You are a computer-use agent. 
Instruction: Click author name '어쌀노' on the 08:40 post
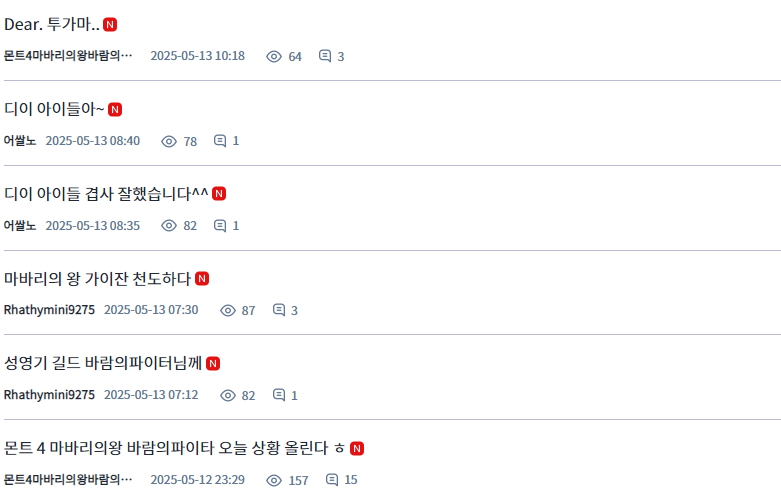point(20,141)
